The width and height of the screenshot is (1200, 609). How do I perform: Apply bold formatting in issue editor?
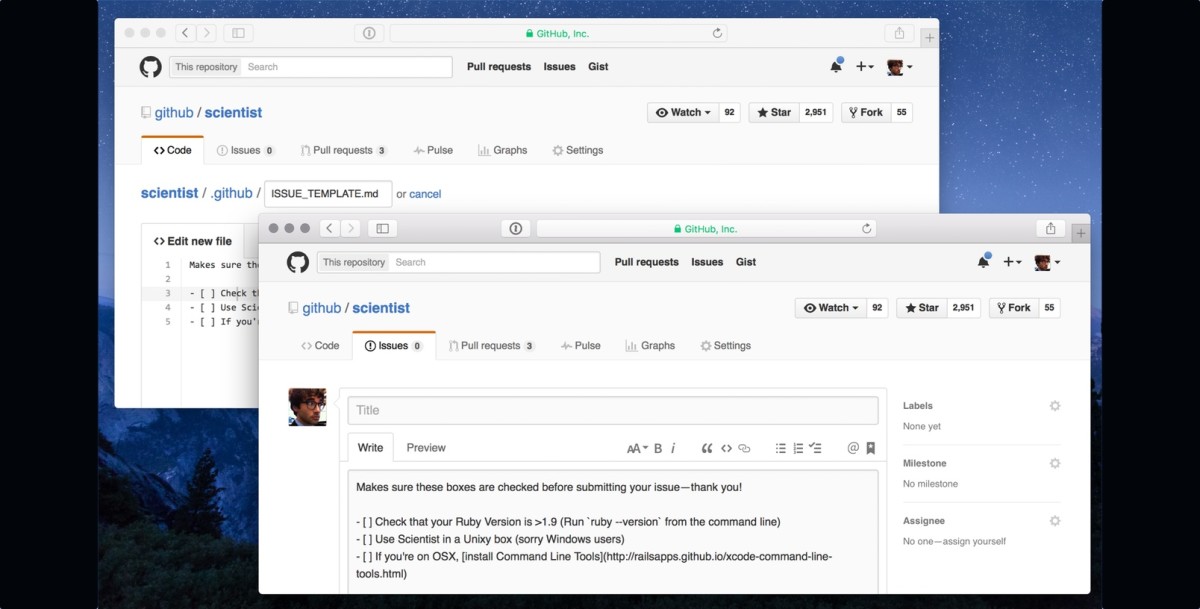click(x=658, y=449)
